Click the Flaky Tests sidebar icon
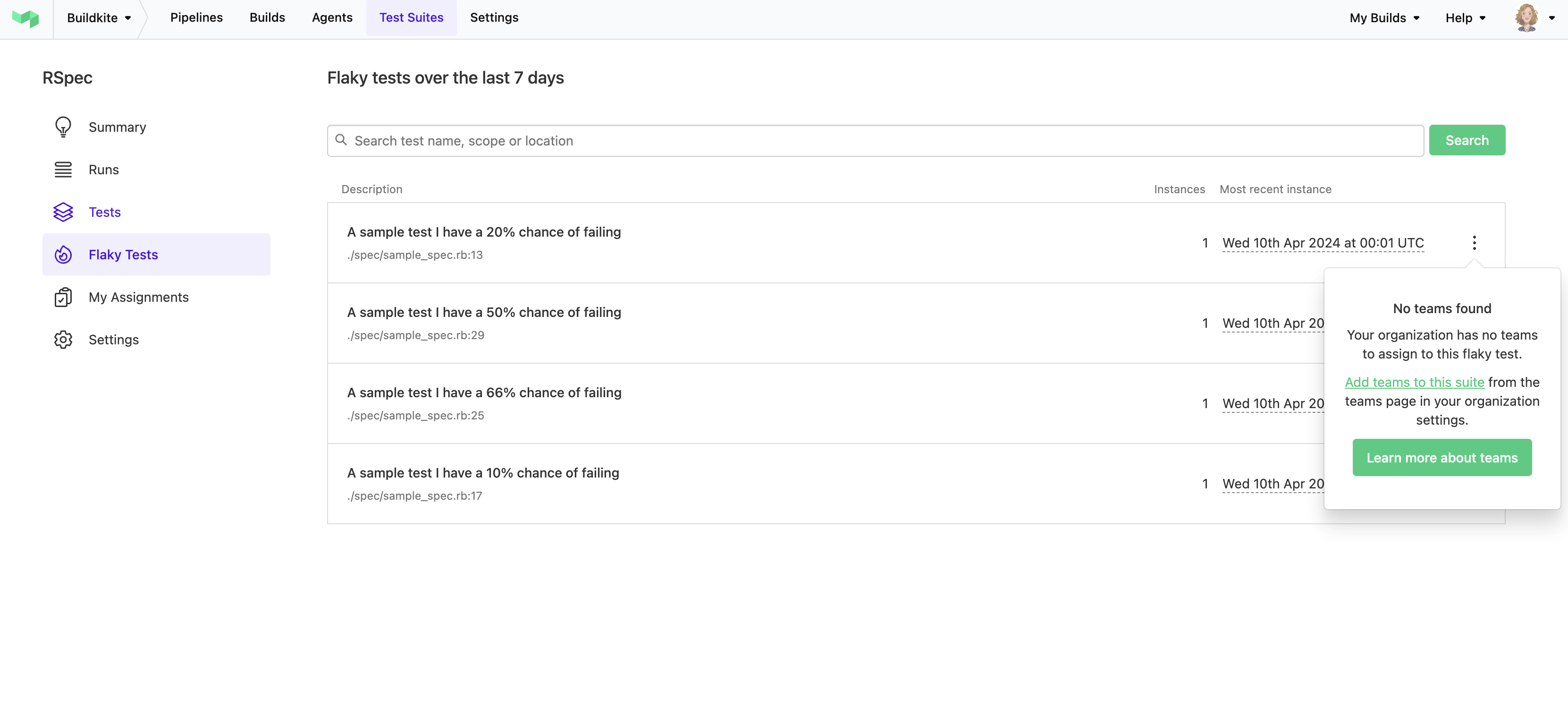 [x=63, y=254]
